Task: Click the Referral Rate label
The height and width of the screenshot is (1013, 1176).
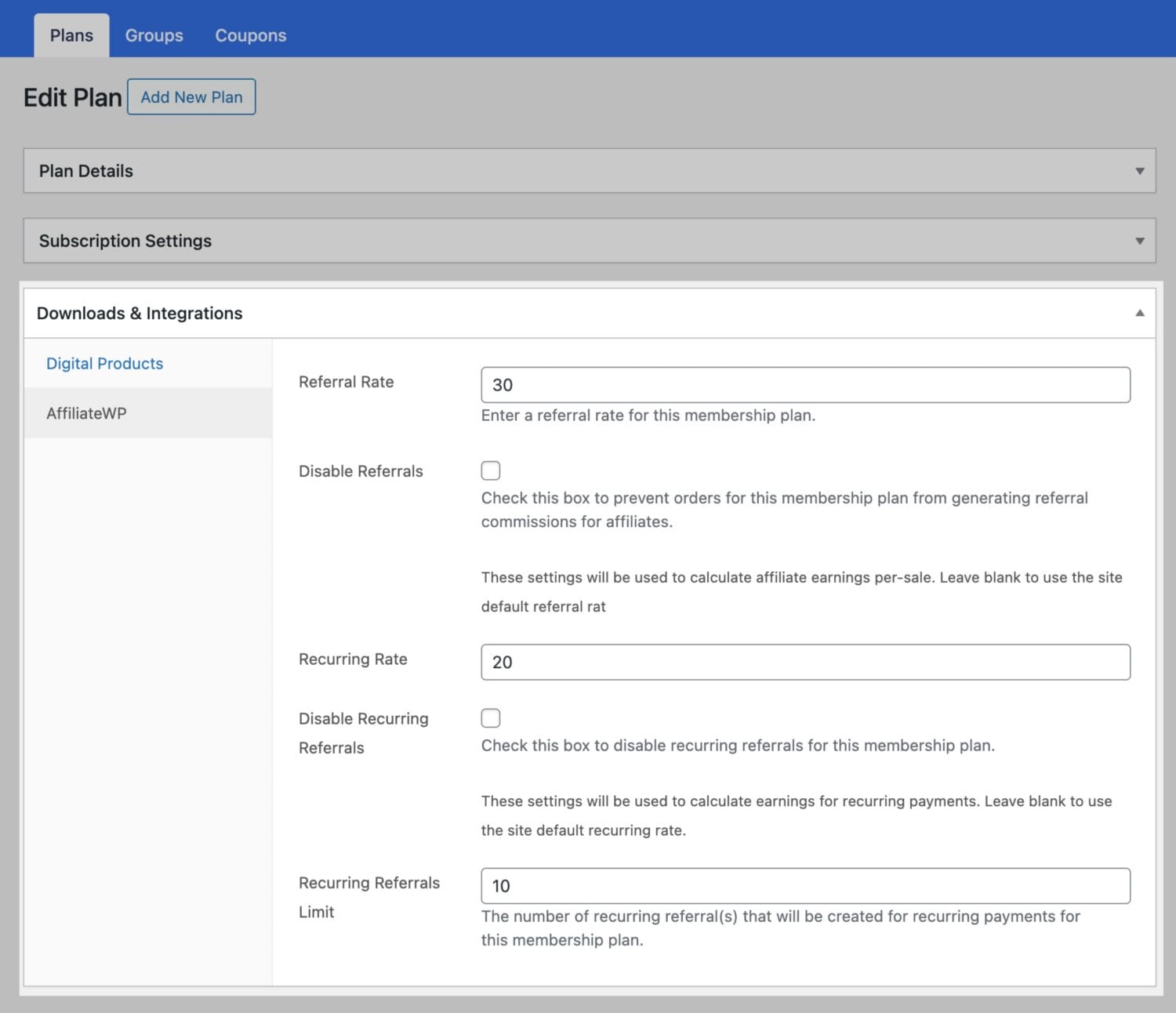Action: pos(346,382)
